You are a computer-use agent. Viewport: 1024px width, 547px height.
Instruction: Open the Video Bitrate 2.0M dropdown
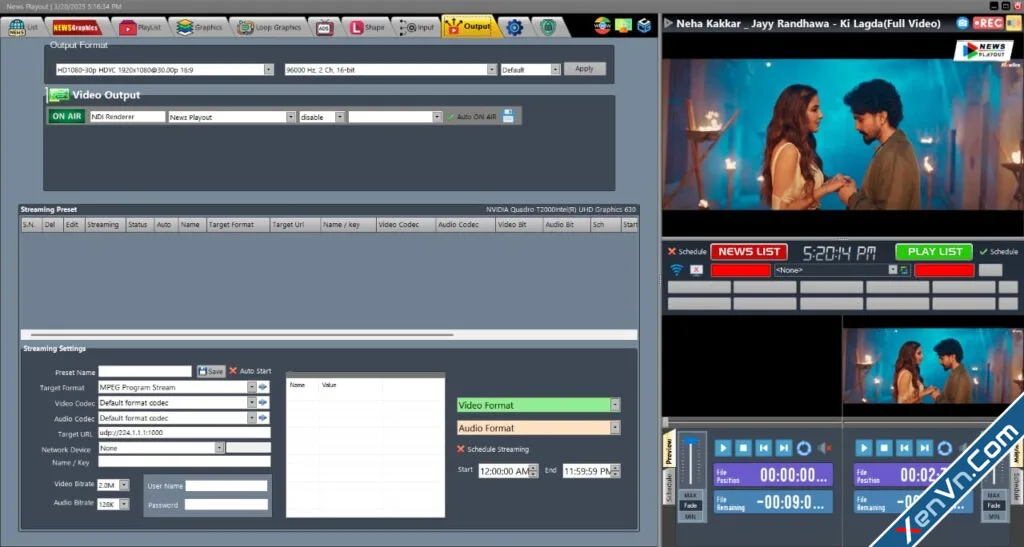tap(124, 485)
